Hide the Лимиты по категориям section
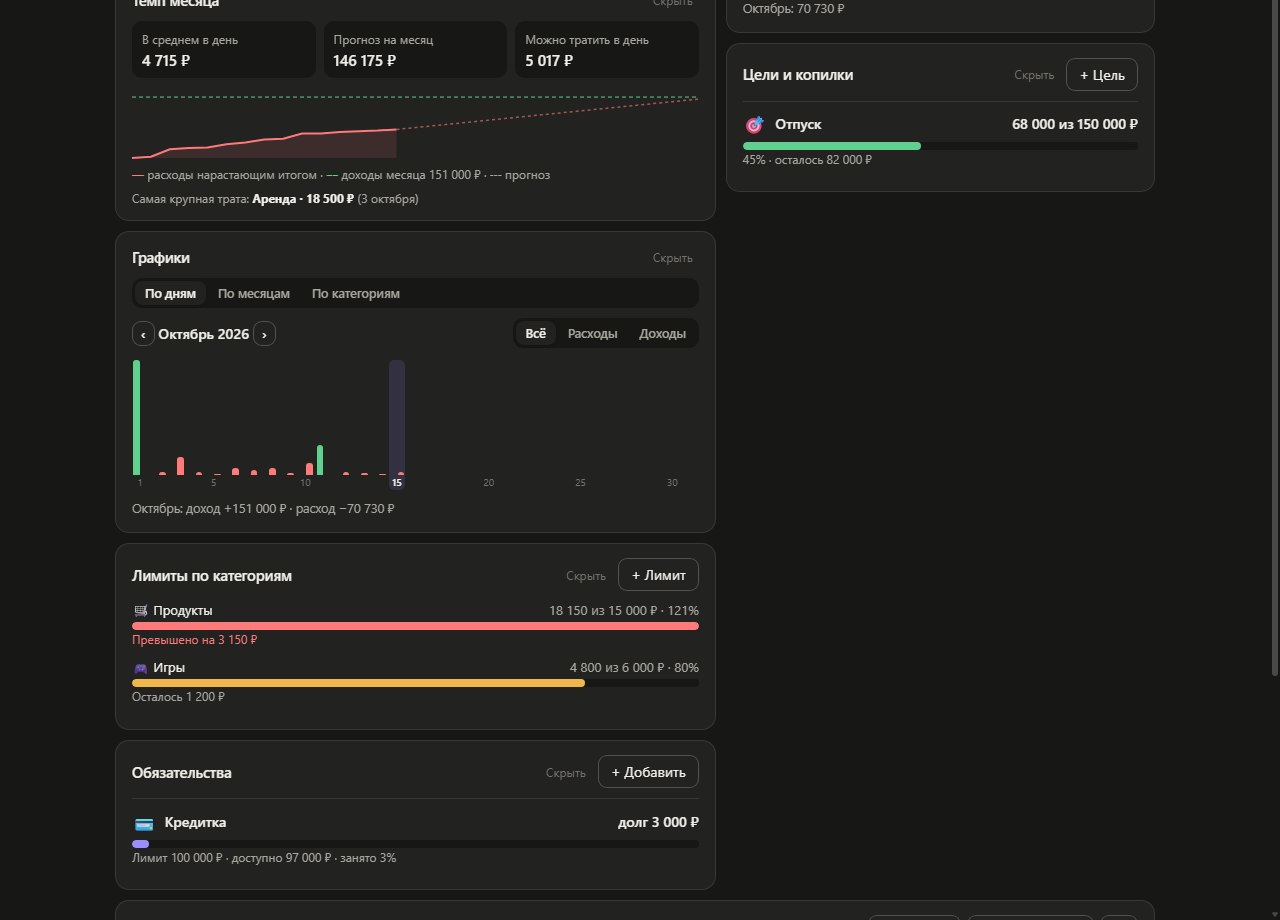 coord(586,576)
